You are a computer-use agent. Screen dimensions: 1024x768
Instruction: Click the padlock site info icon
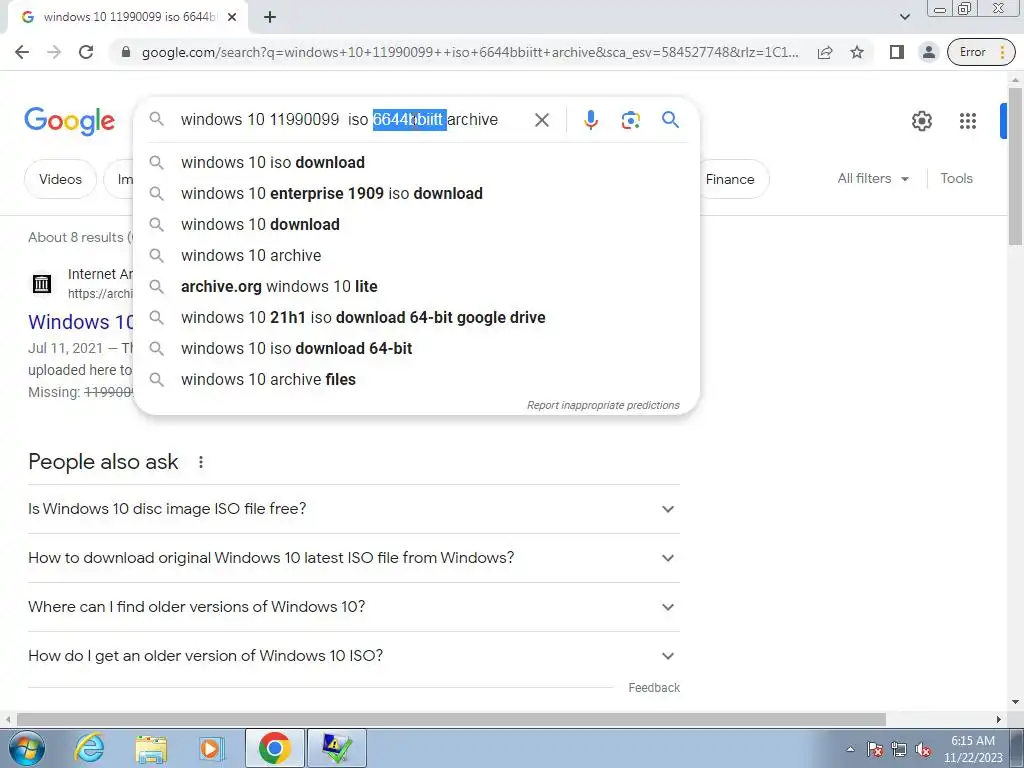click(x=126, y=52)
